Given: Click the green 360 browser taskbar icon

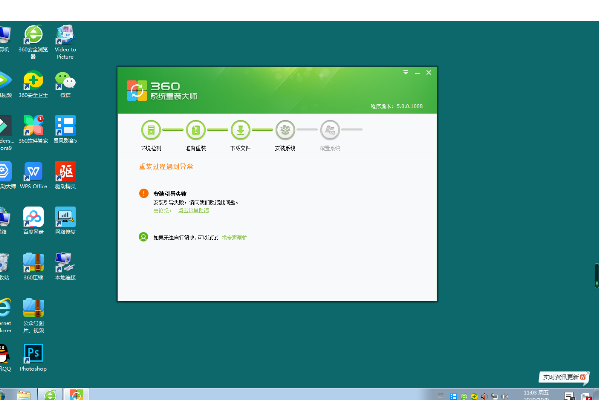Looking at the screenshot, I should [50, 394].
